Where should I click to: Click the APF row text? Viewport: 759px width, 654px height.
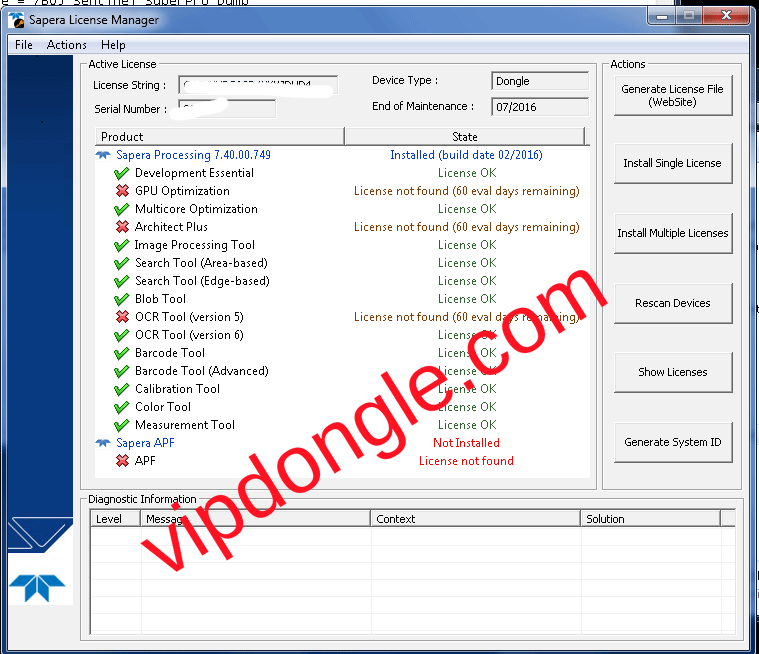coord(145,461)
